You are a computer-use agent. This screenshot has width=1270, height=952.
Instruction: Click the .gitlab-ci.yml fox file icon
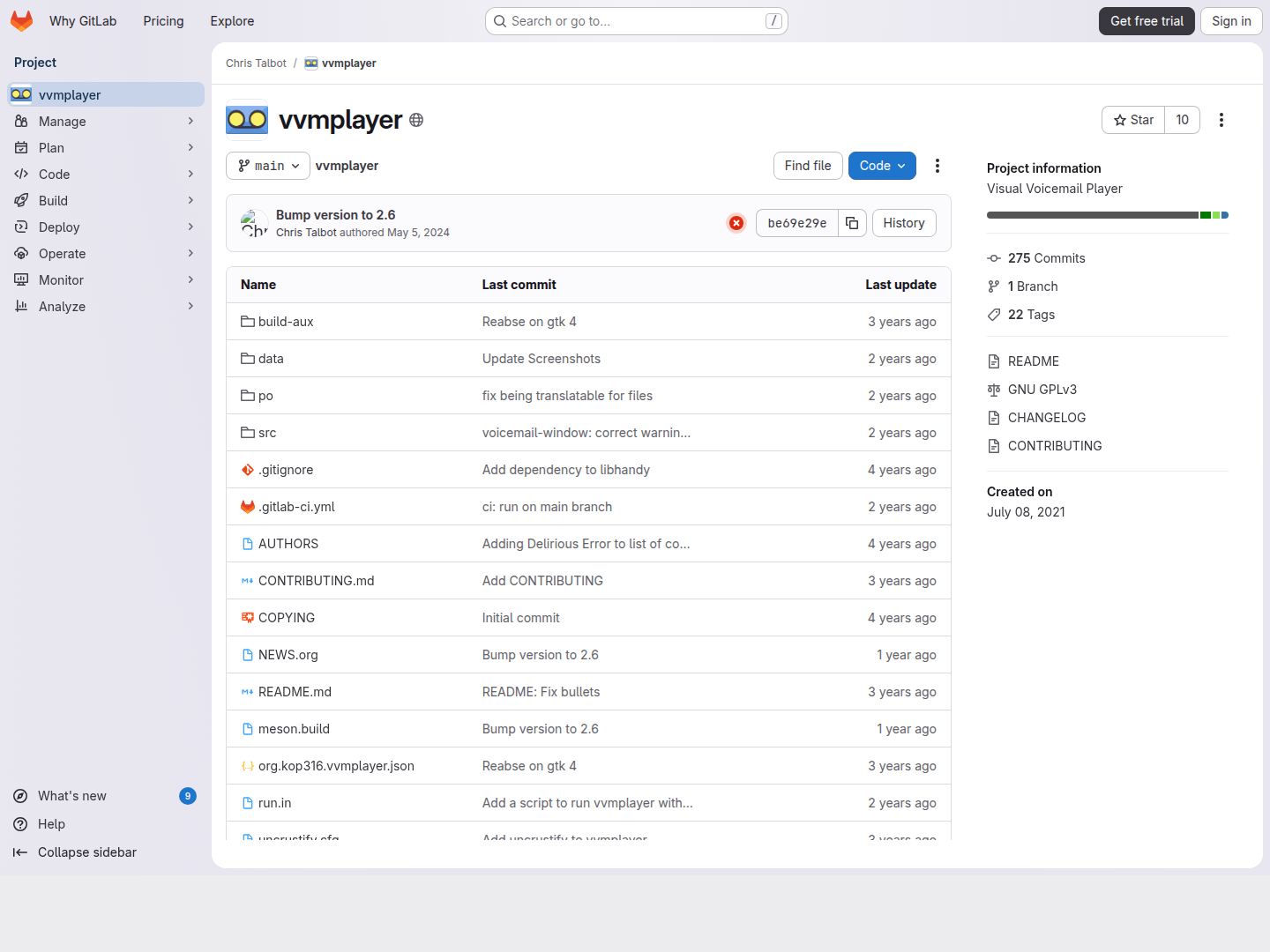pos(248,507)
